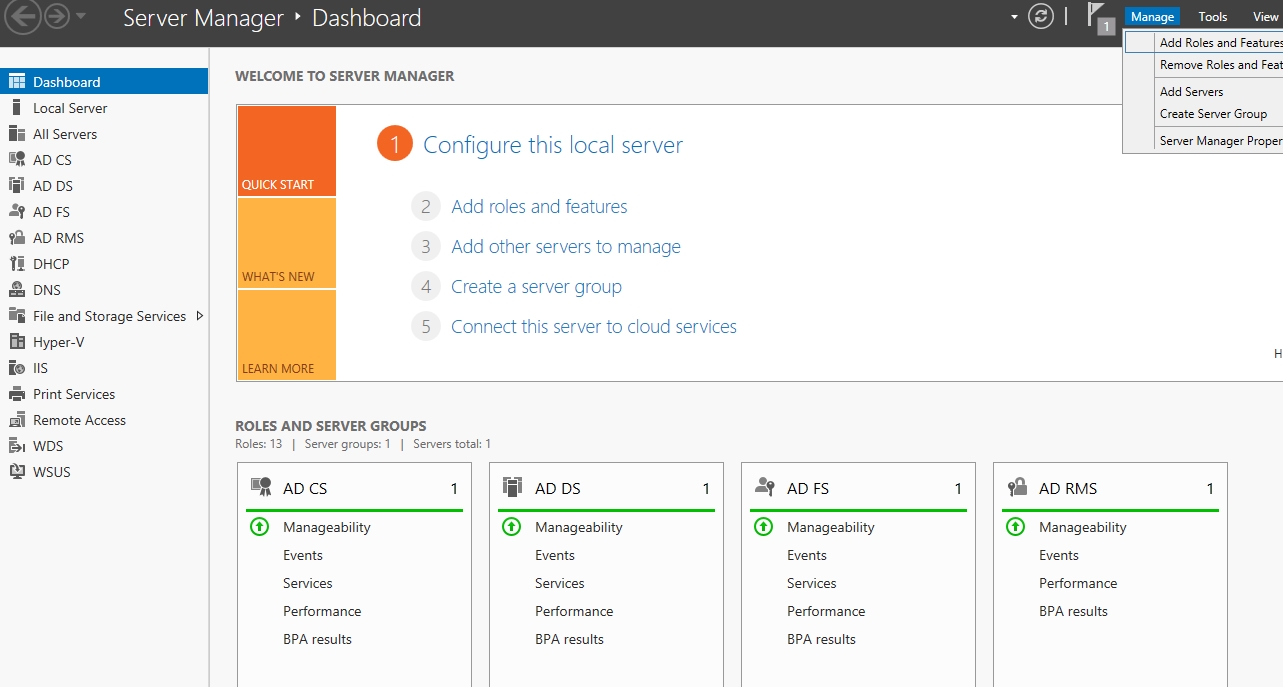Viewport: 1283px width, 687px height.
Task: Open the View menu
Action: (1265, 17)
